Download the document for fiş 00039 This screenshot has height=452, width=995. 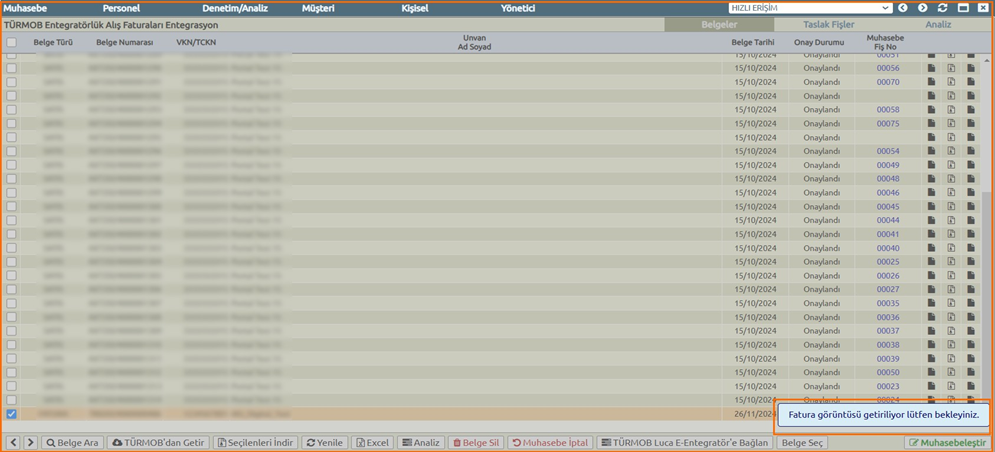click(x=951, y=359)
